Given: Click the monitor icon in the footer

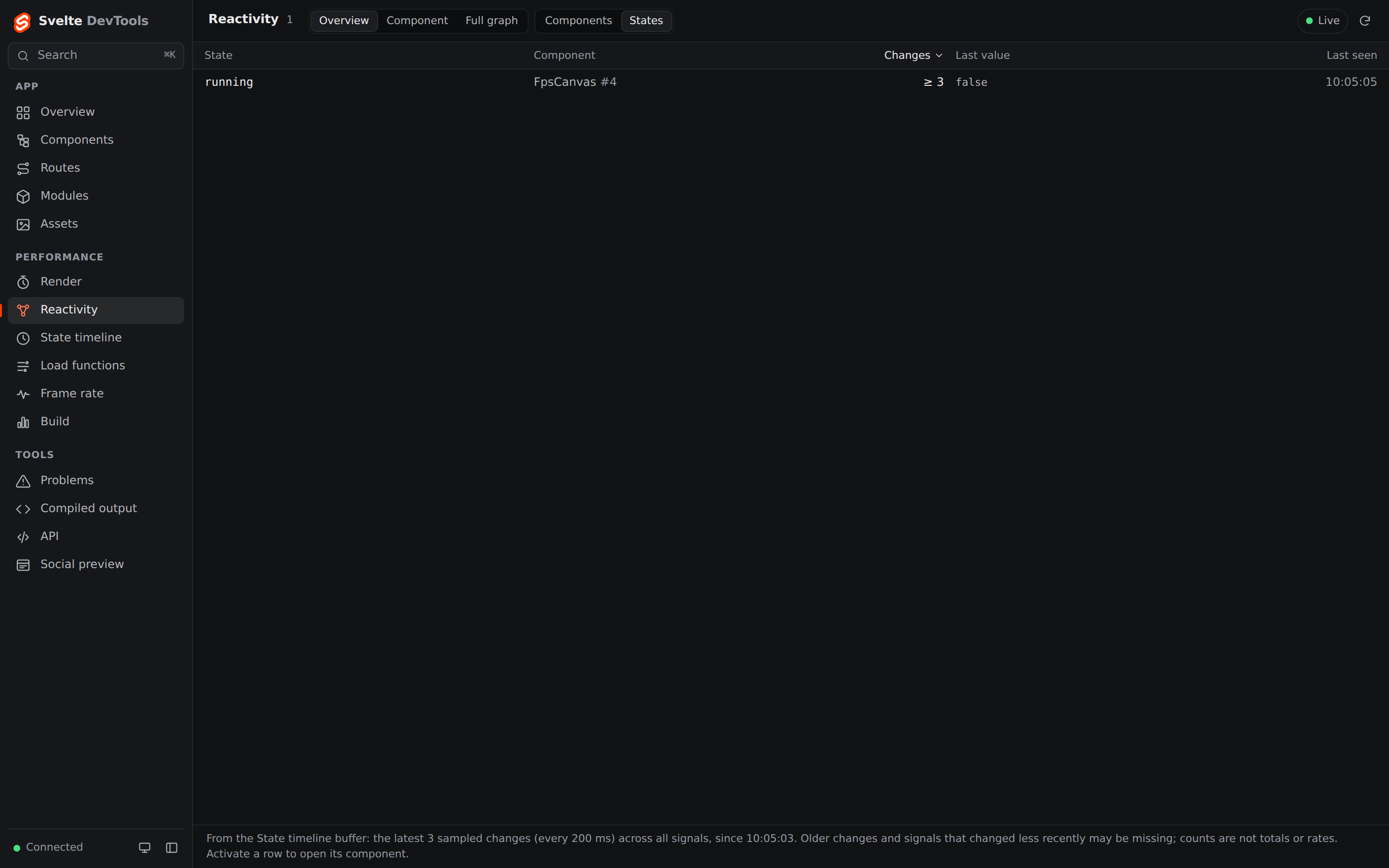Looking at the screenshot, I should [x=145, y=847].
